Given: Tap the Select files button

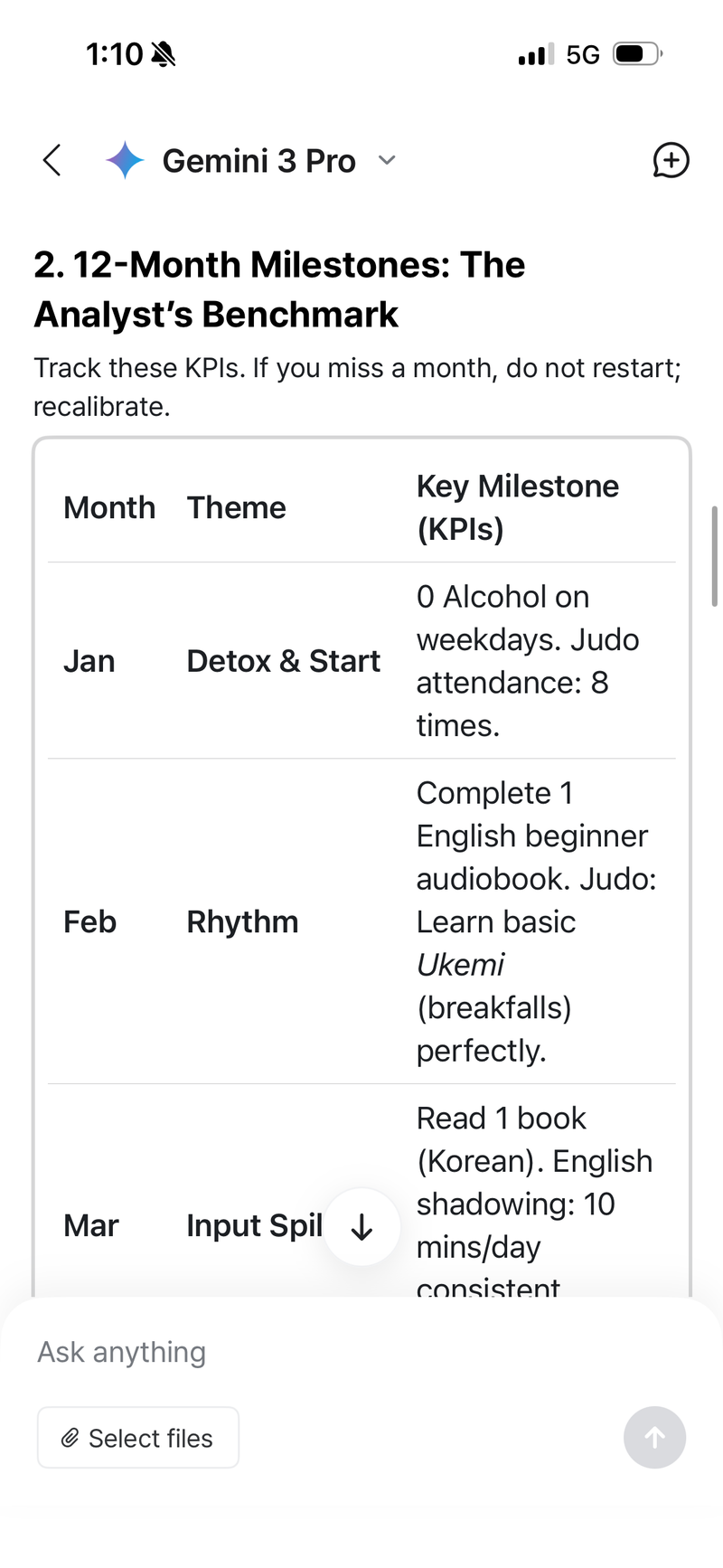Looking at the screenshot, I should pyautogui.click(x=138, y=1437).
